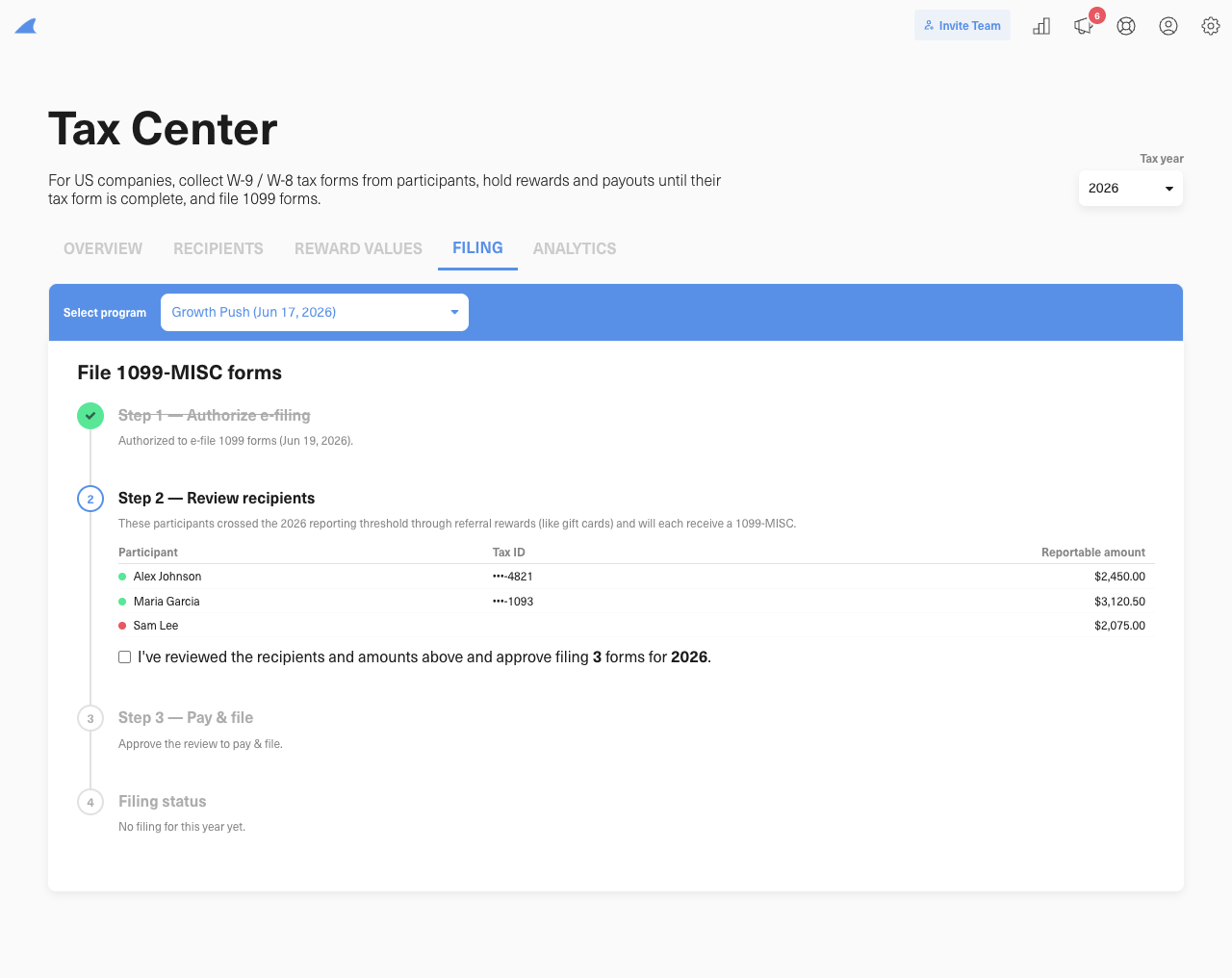Click the green Step 1 completed checkmark

click(90, 416)
